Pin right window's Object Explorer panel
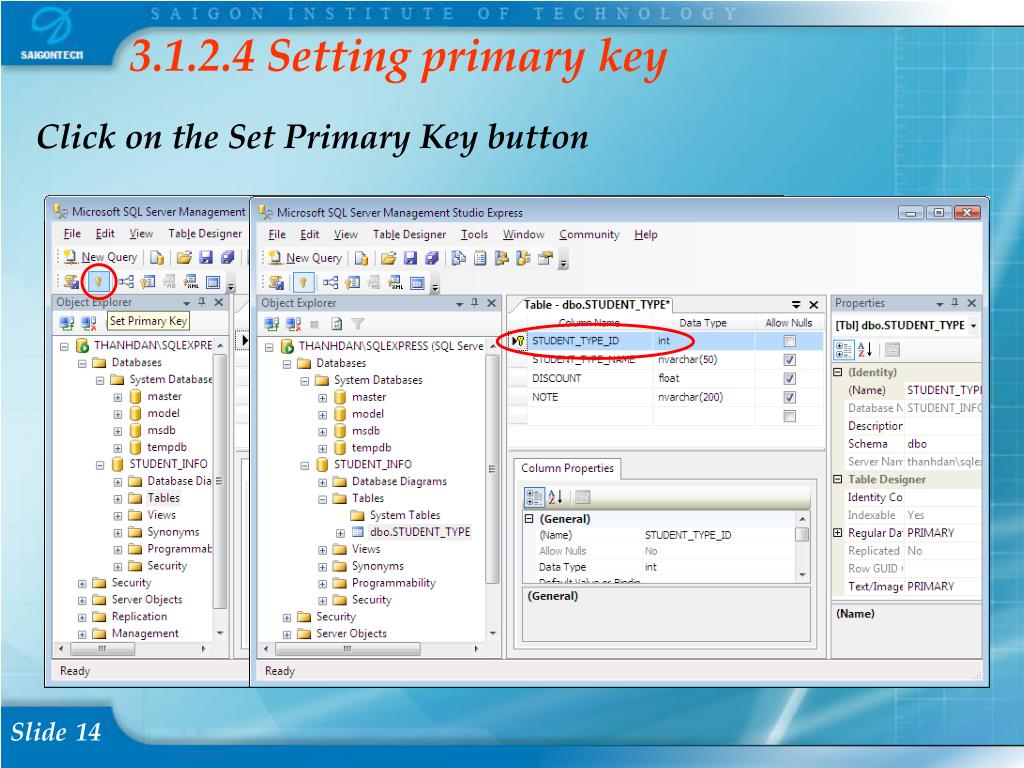The image size is (1024, 768). (475, 303)
